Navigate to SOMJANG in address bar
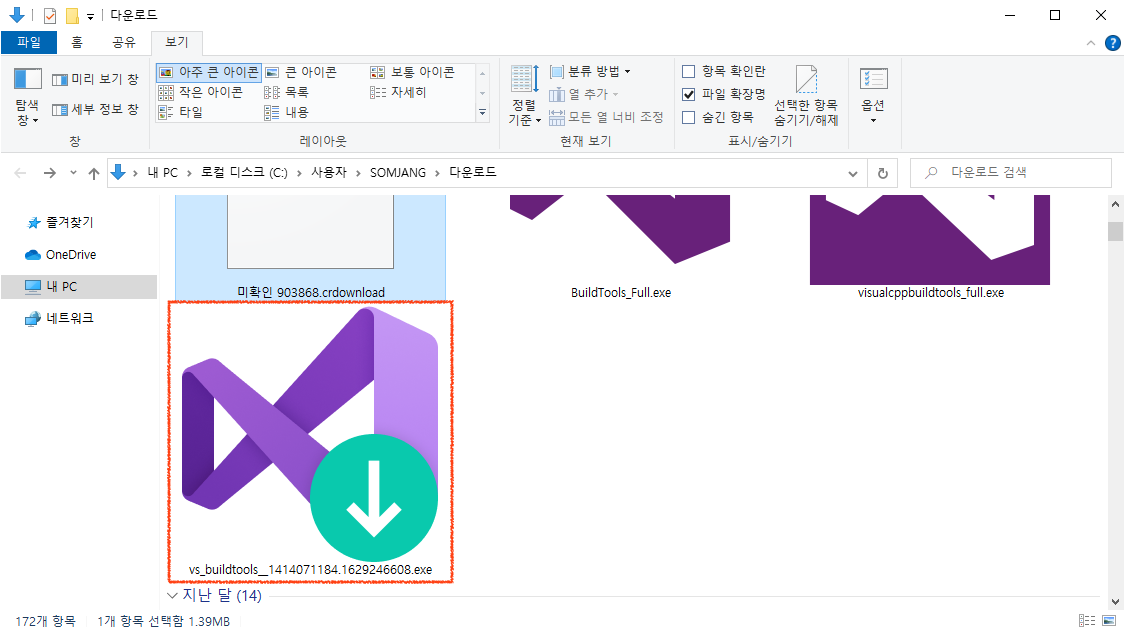The image size is (1125, 634). point(397,173)
